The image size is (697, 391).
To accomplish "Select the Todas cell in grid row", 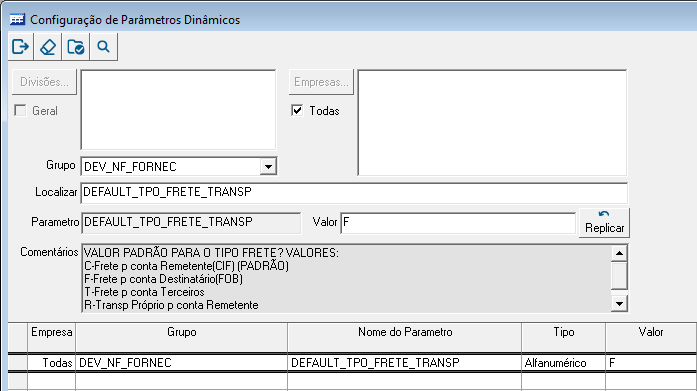I will coord(52,363).
